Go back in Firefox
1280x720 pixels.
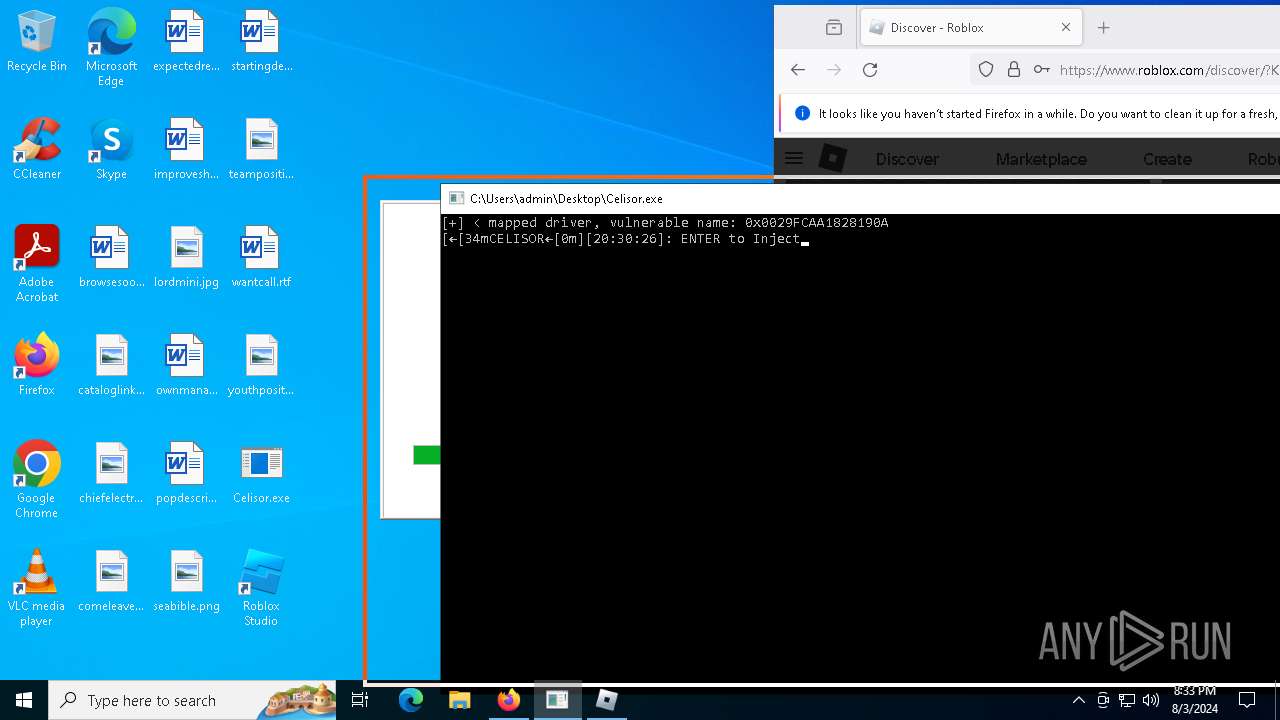coord(797,69)
